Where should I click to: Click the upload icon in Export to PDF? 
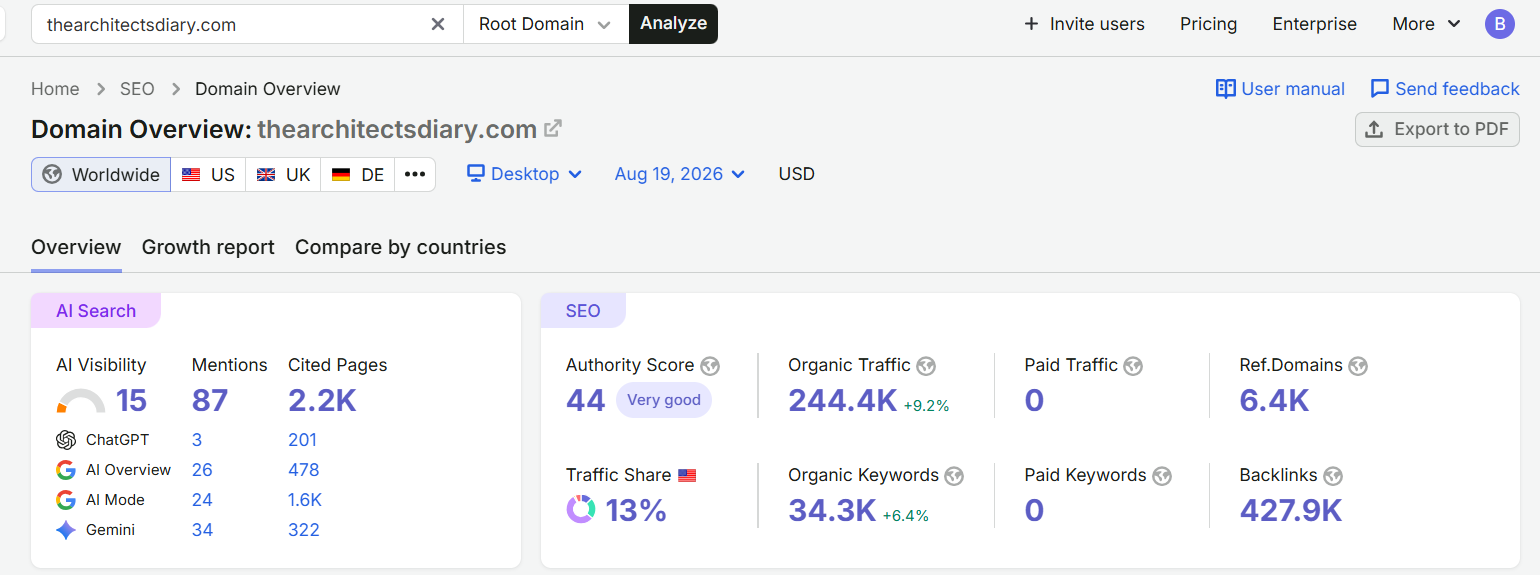point(1375,129)
